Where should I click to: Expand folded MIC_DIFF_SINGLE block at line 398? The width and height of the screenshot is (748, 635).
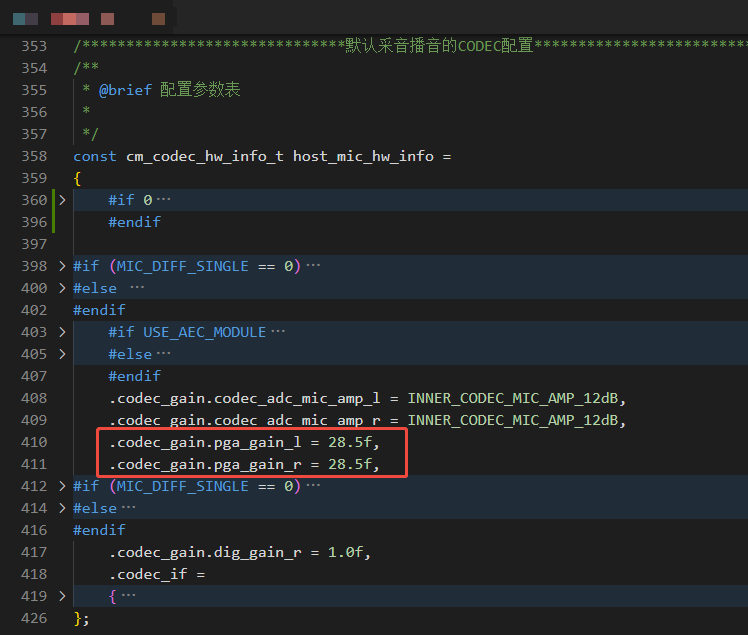tap(62, 266)
